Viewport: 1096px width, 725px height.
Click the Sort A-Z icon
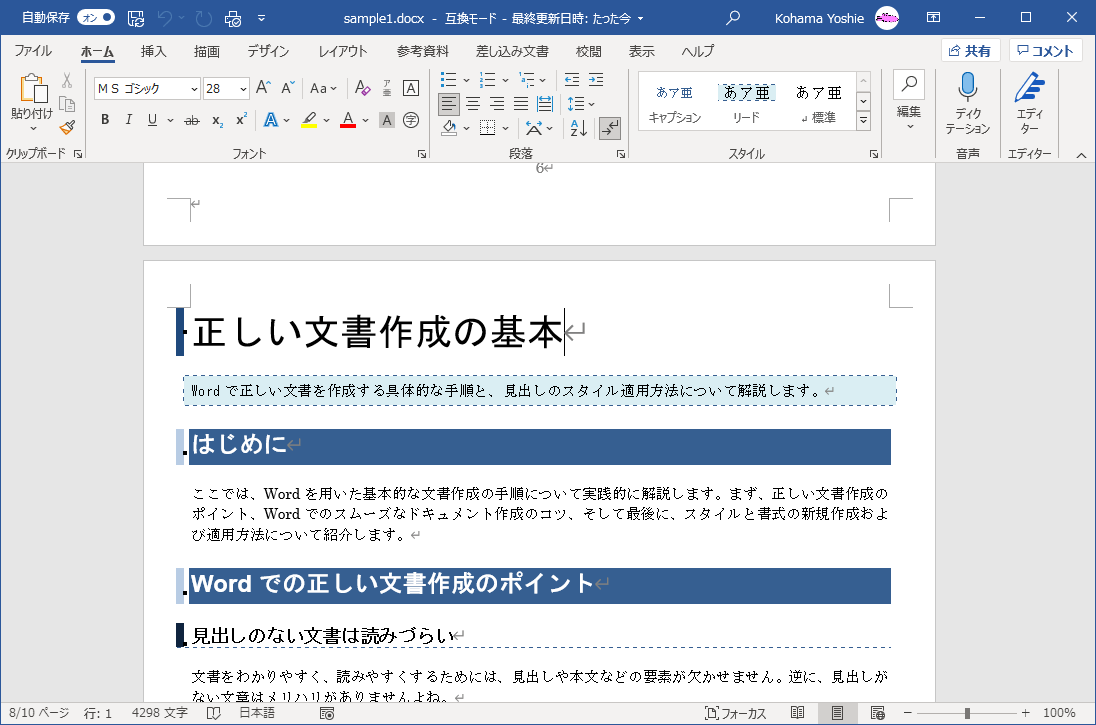point(579,128)
